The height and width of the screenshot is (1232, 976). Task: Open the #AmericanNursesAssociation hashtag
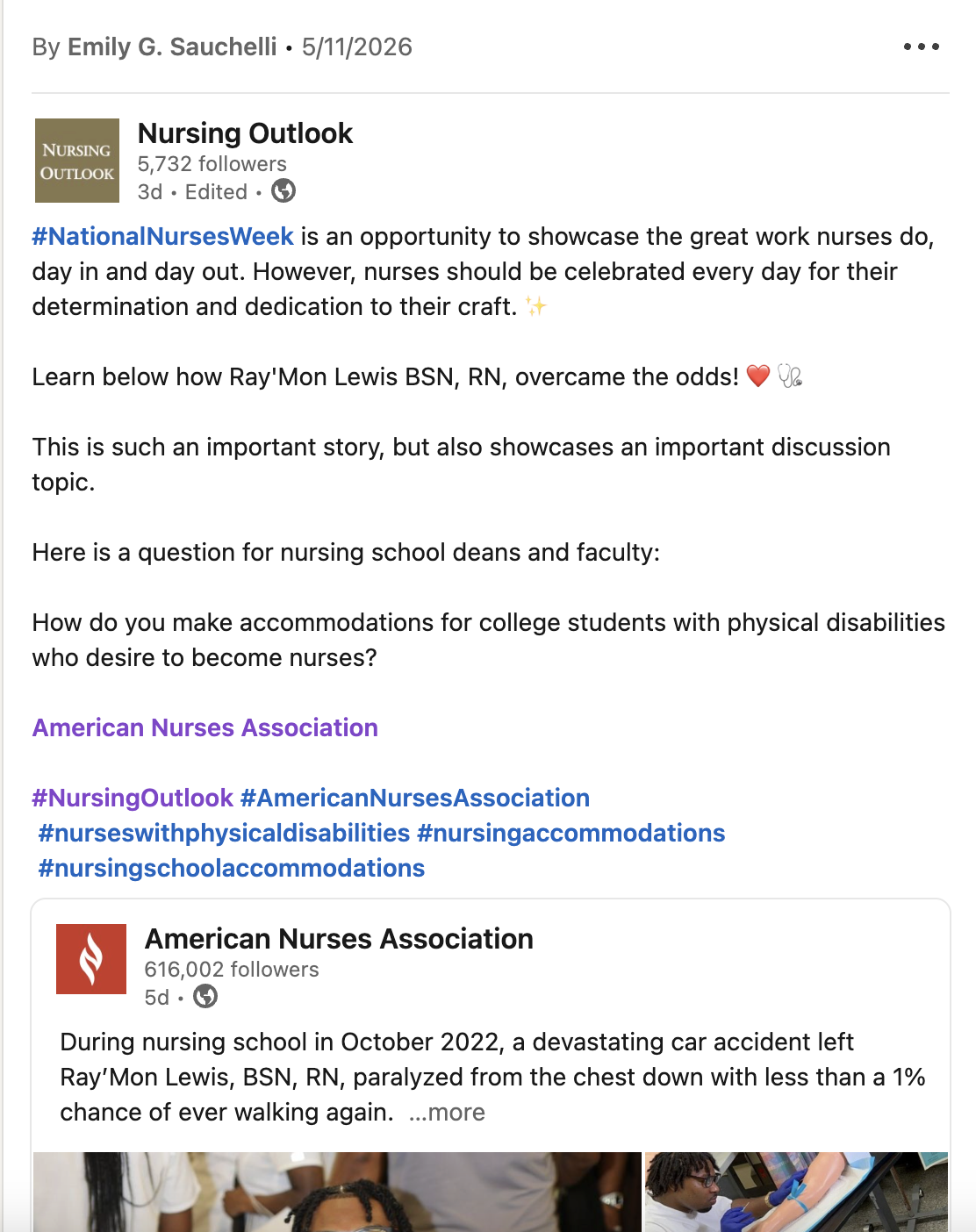415,798
